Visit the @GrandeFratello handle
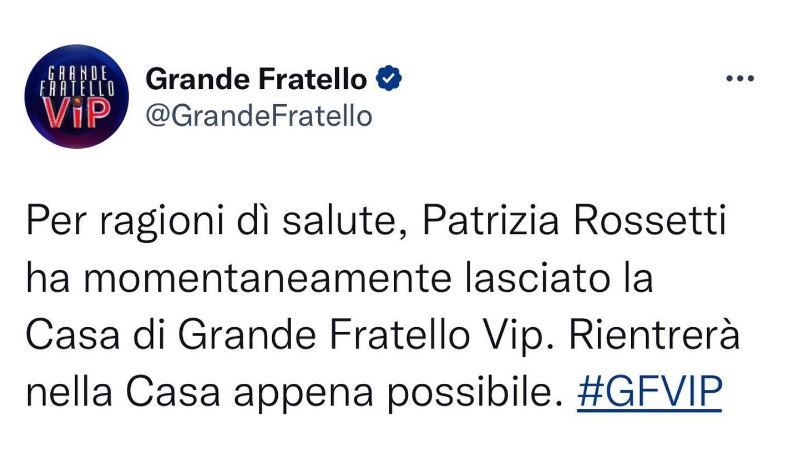The image size is (786, 456). (259, 117)
